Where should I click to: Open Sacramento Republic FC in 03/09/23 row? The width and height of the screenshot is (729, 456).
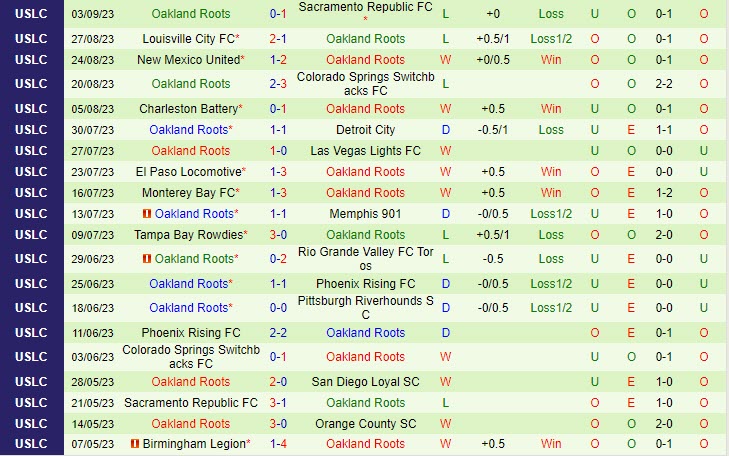366,8
